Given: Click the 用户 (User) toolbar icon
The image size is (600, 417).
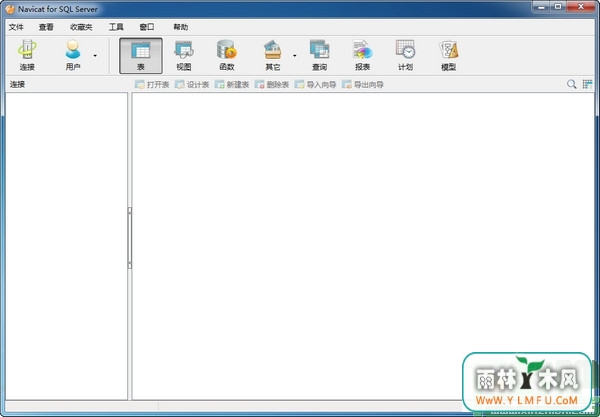Looking at the screenshot, I should point(73,56).
